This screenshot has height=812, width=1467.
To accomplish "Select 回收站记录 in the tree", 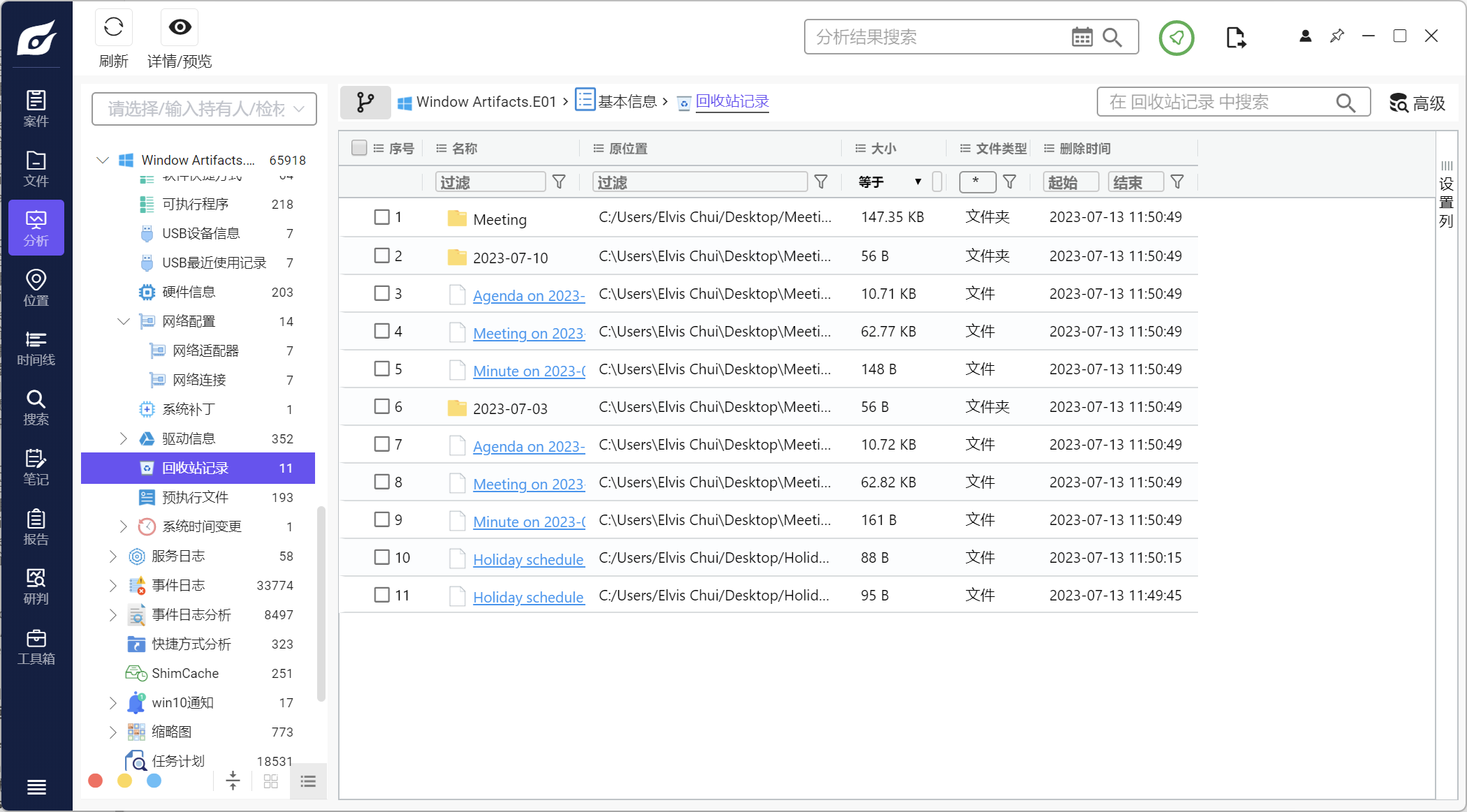I will [x=198, y=468].
